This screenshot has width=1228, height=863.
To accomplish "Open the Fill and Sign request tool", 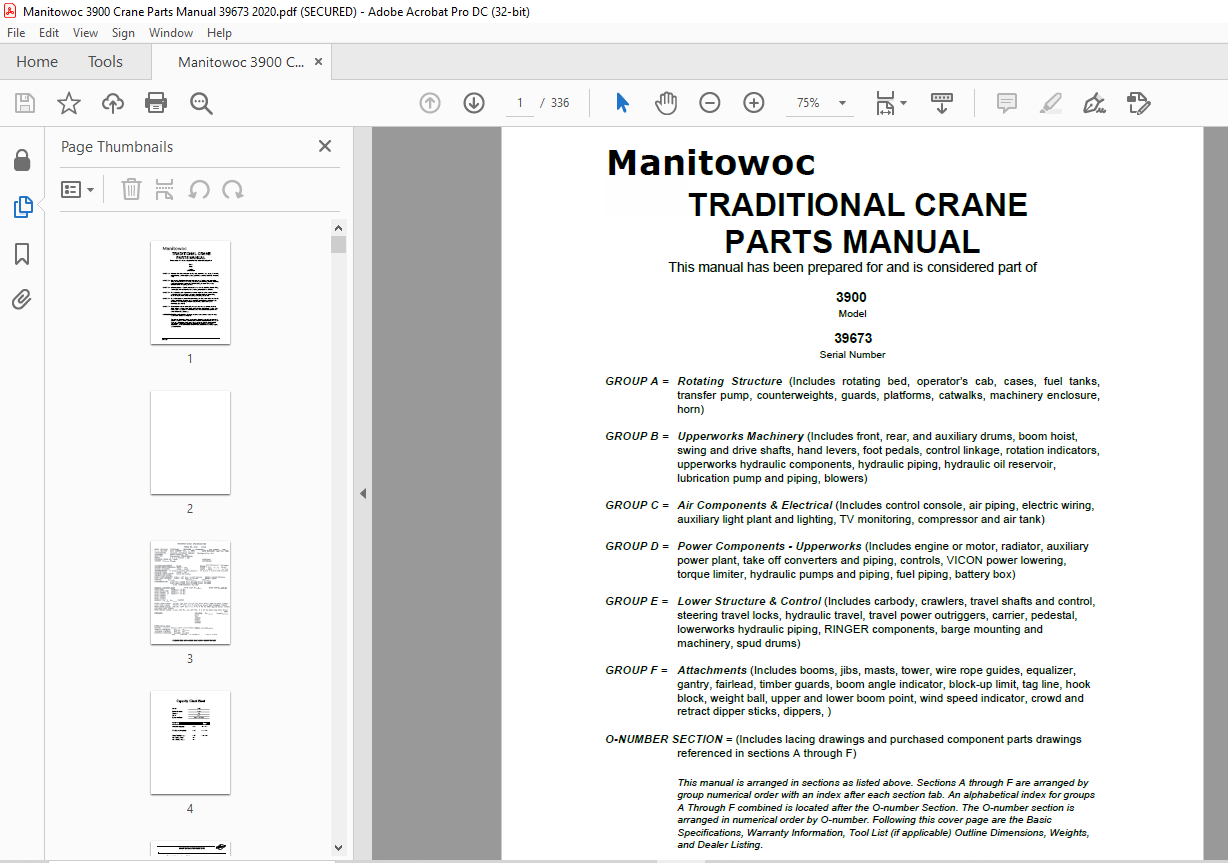I will [1138, 103].
